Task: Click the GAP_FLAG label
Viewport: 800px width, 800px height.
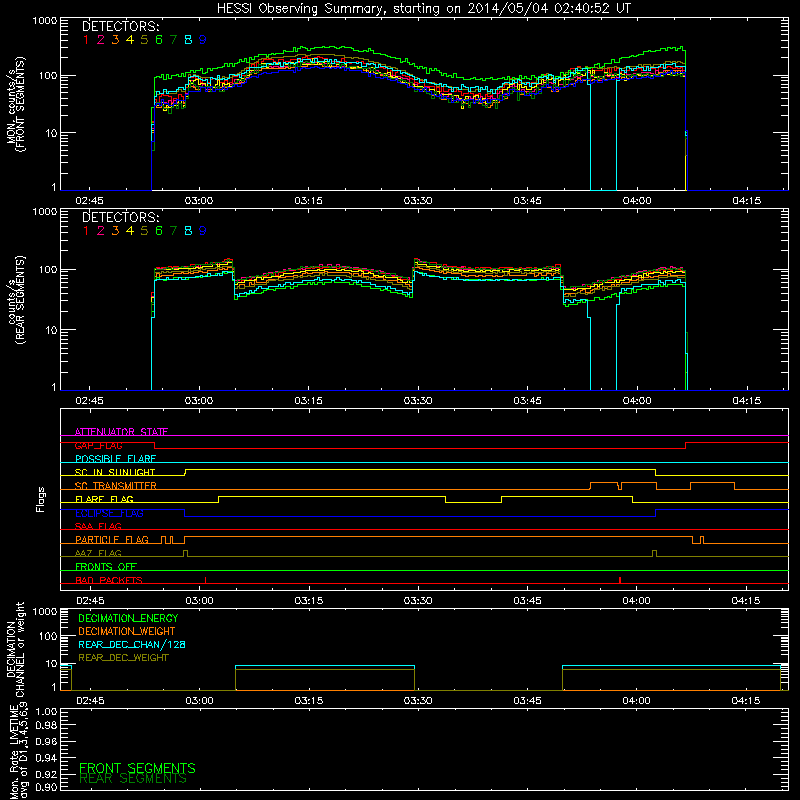Action: point(98,445)
